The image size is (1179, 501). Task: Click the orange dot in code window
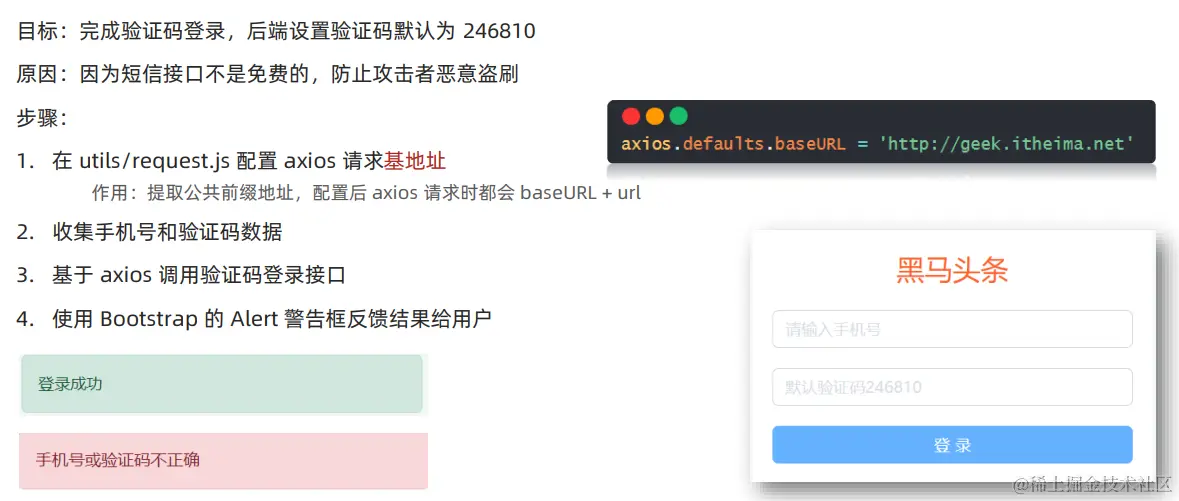655,117
